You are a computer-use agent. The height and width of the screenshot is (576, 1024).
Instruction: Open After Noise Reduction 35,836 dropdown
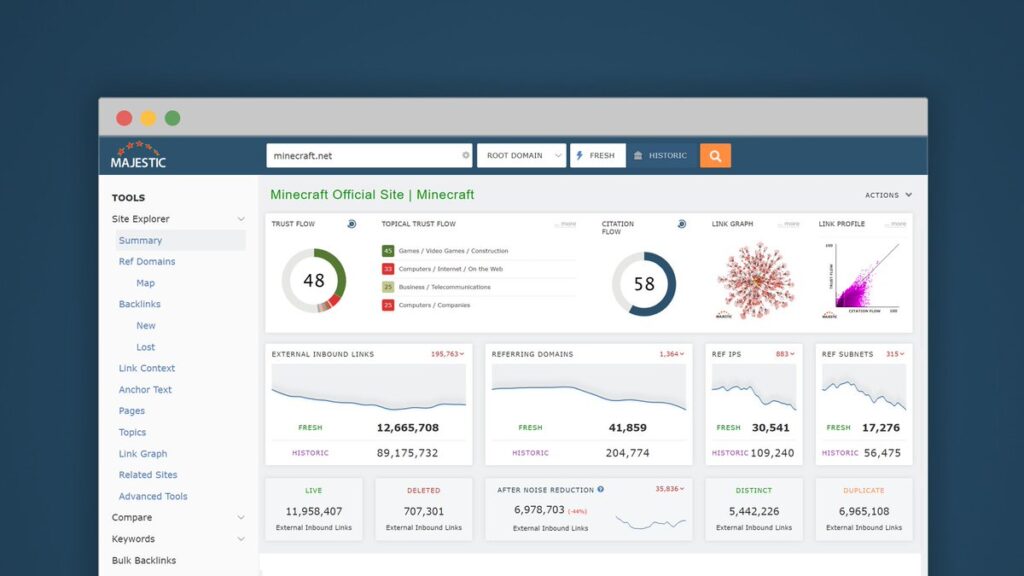coord(669,488)
